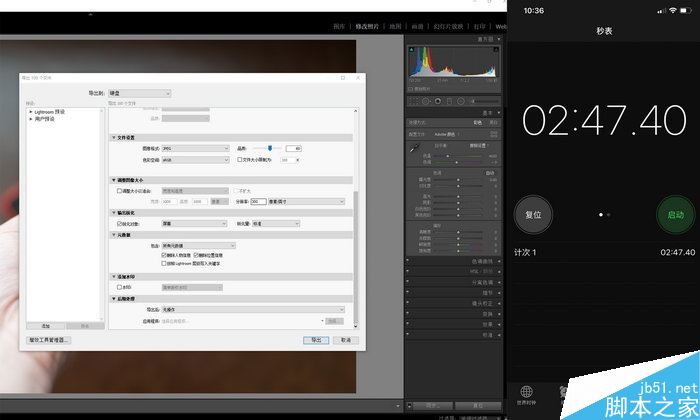Click the 品质 quality slider handle
The height and width of the screenshot is (420, 700).
point(270,148)
